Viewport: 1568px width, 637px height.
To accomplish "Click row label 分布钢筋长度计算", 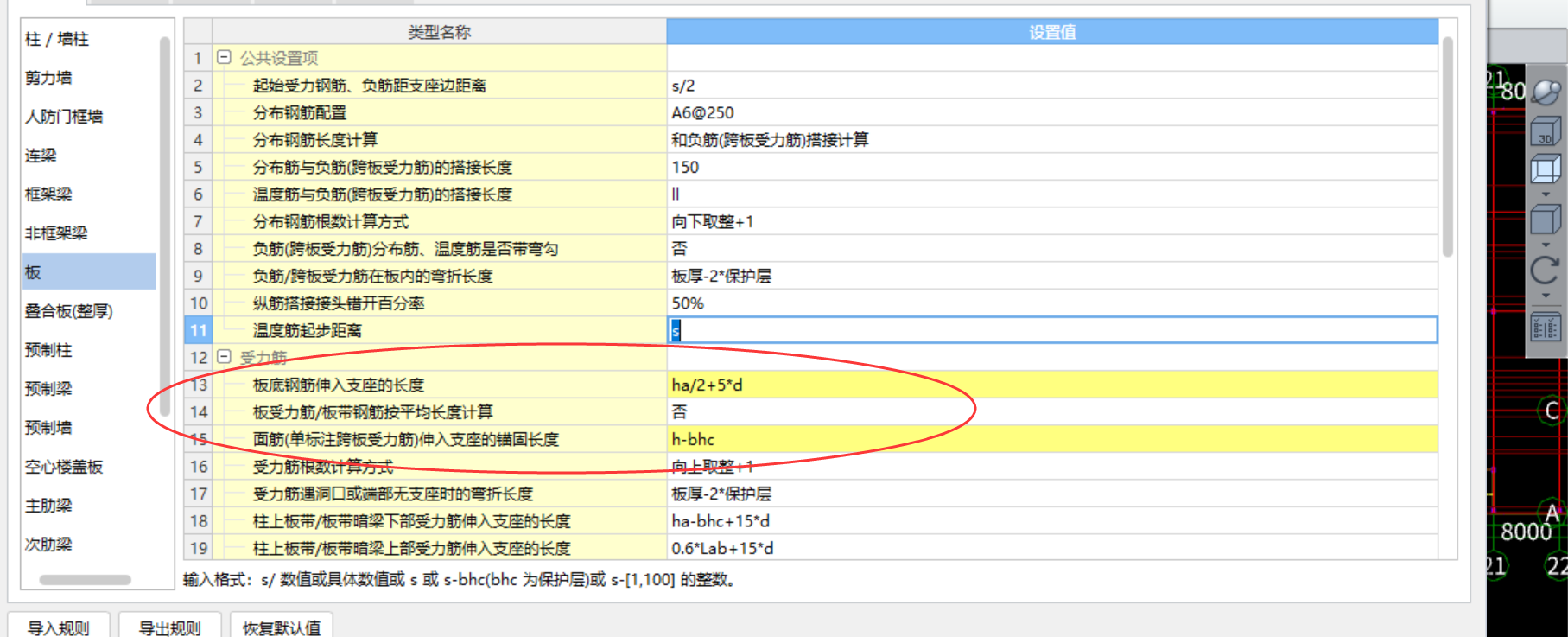I will [x=314, y=140].
